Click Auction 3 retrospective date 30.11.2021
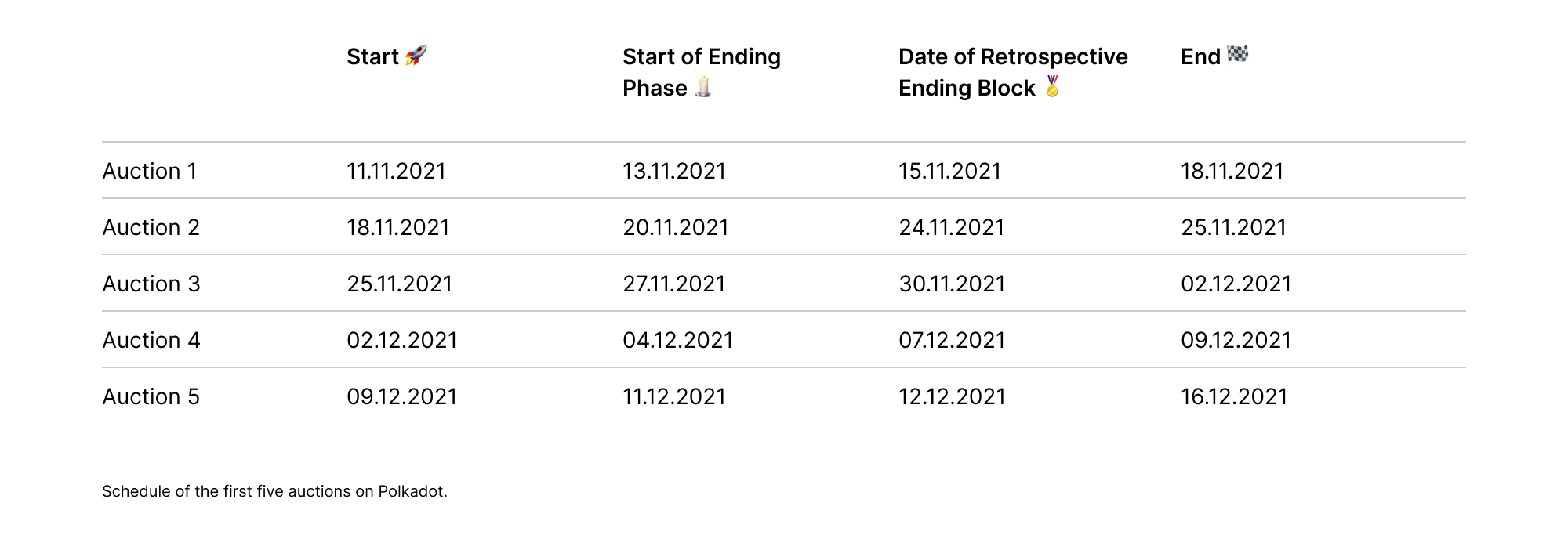Viewport: 1568px width, 539px height. (951, 284)
